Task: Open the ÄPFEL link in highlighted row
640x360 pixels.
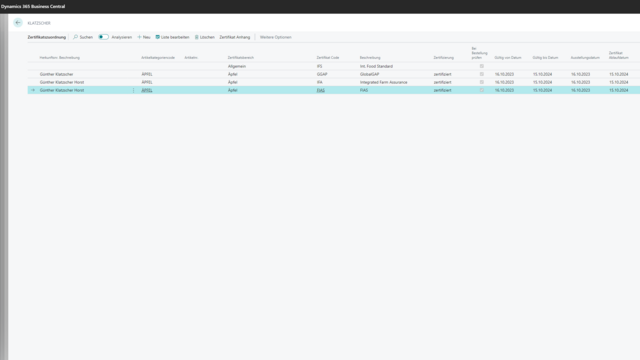Action: [147, 90]
